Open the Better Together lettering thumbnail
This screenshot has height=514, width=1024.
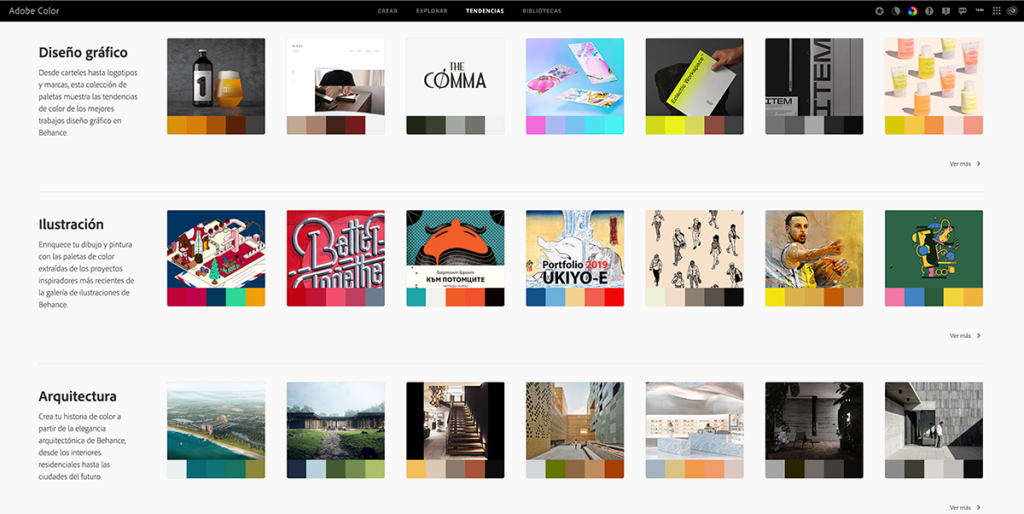point(336,249)
